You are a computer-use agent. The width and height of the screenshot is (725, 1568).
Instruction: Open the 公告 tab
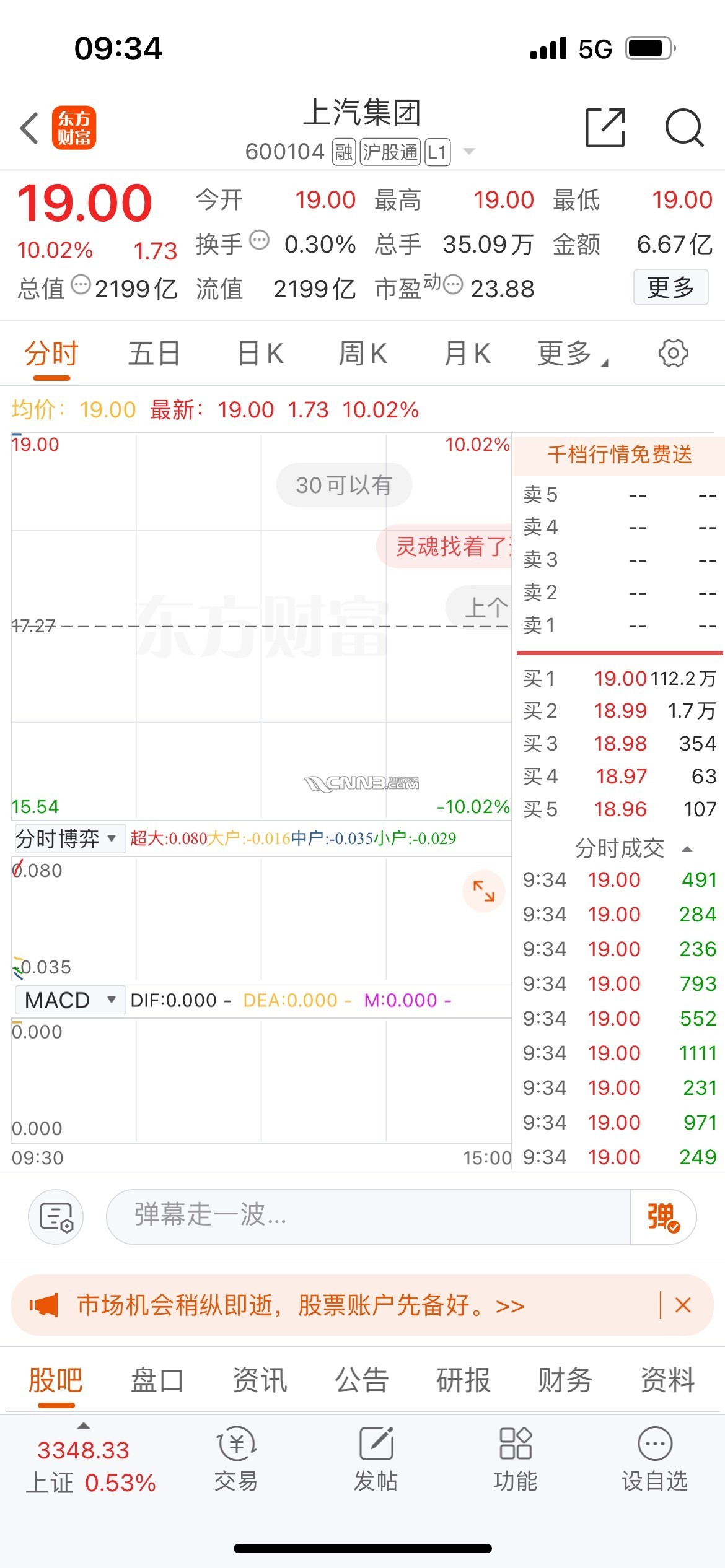[x=362, y=1380]
